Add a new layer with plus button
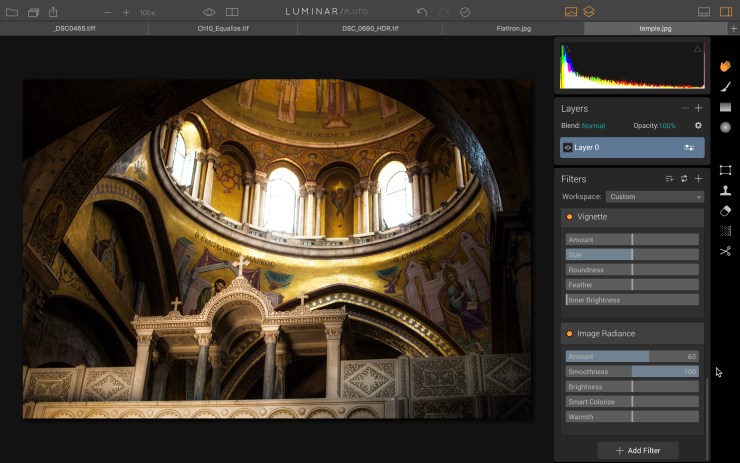Image resolution: width=740 pixels, height=463 pixels. click(698, 108)
